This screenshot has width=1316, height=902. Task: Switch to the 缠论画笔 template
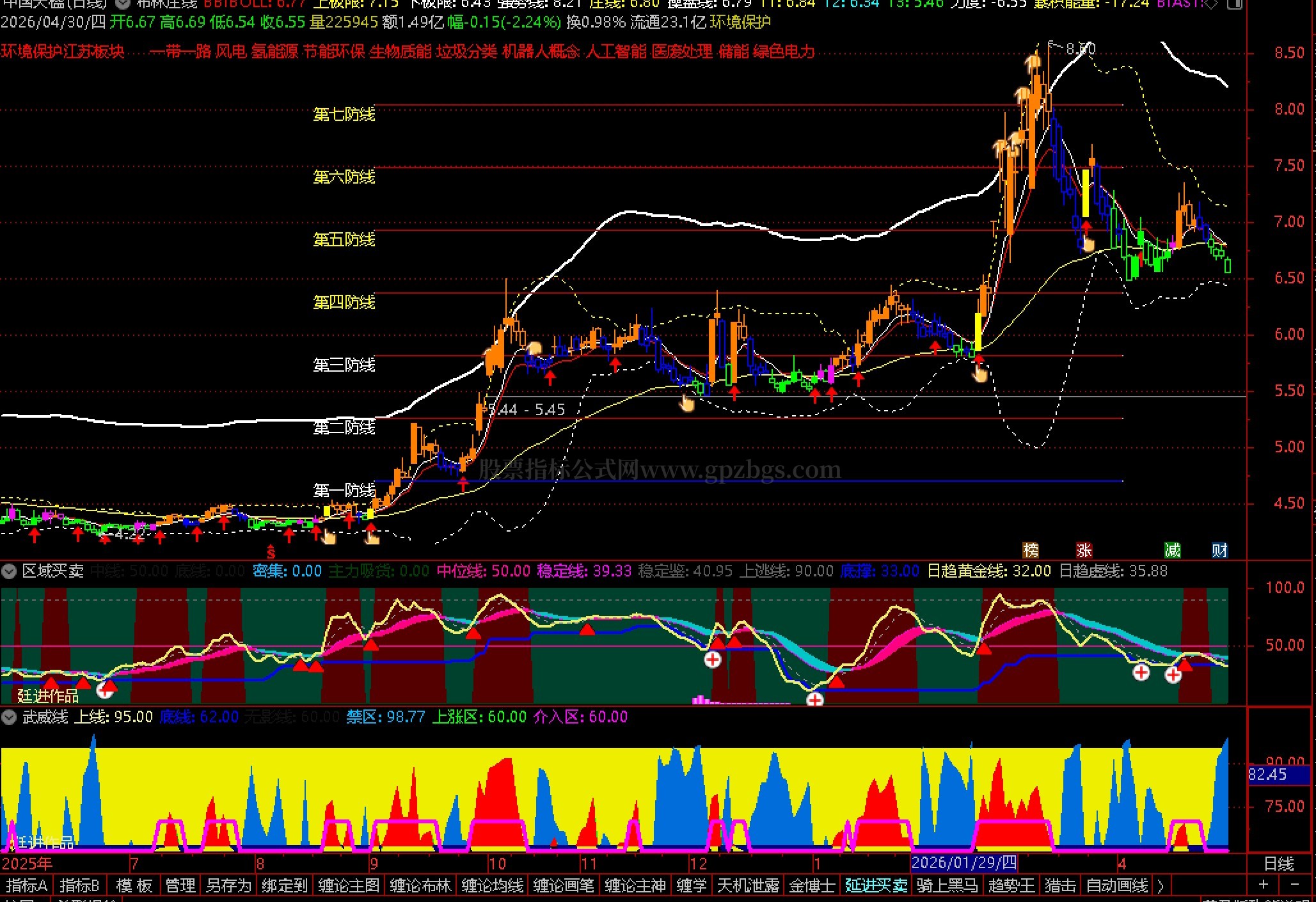coord(564,885)
